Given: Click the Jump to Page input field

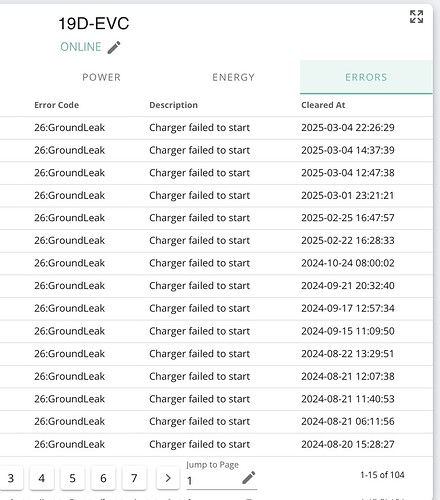Looking at the screenshot, I should coord(213,480).
